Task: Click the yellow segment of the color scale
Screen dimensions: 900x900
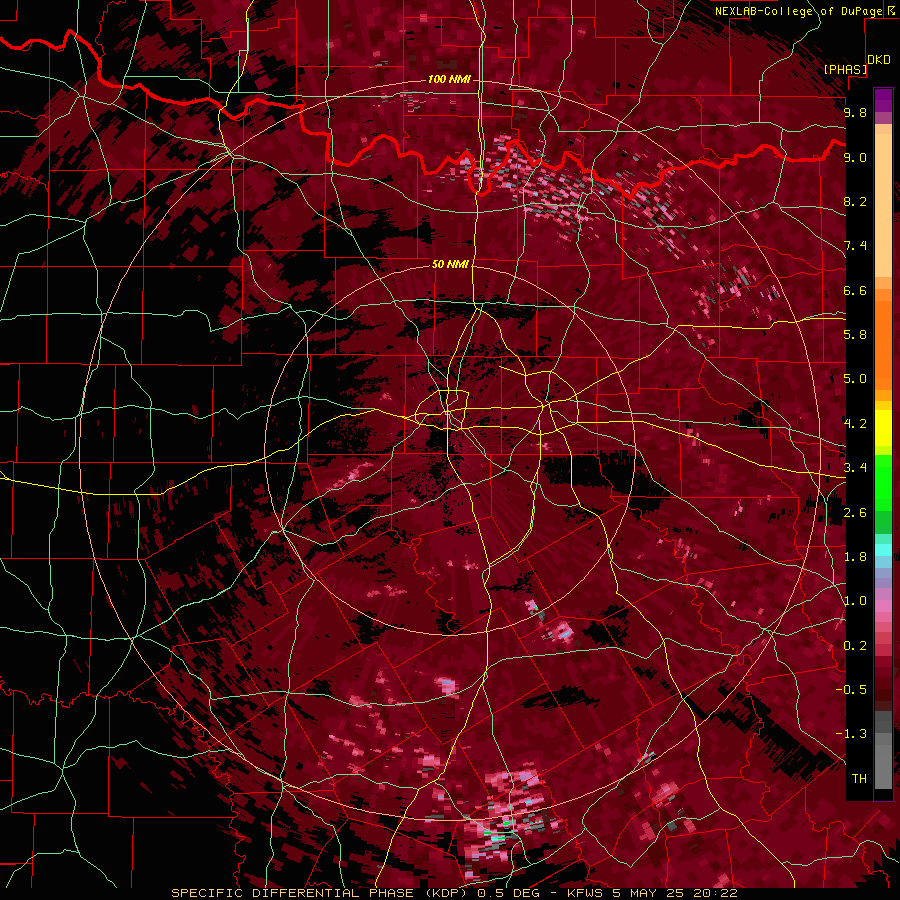Action: tap(883, 428)
